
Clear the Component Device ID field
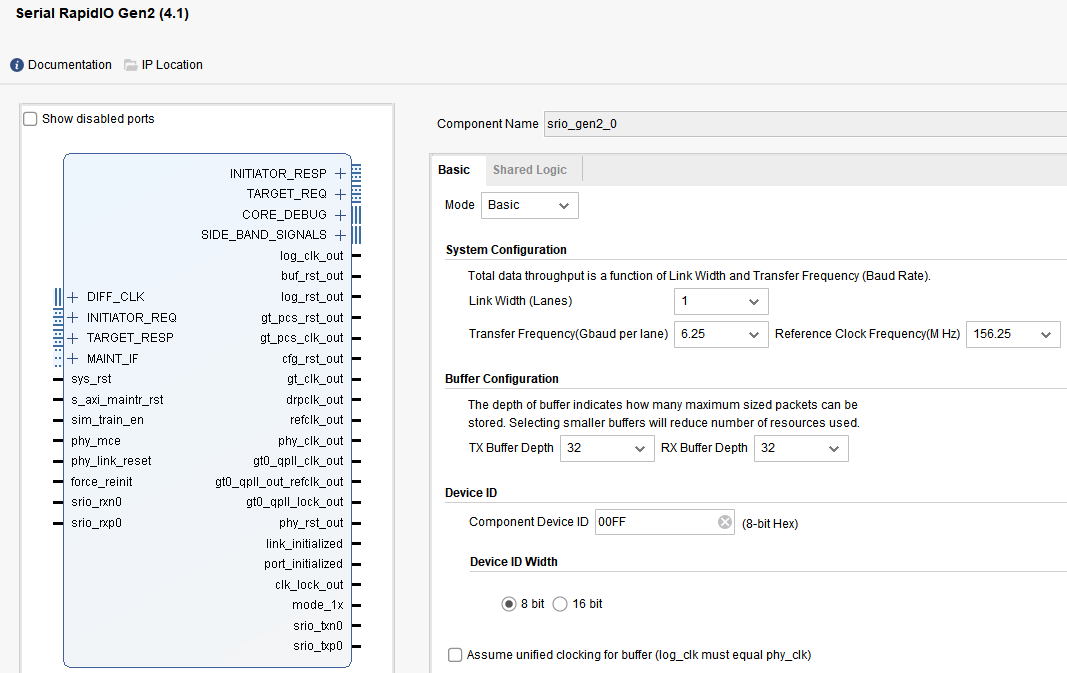point(725,522)
